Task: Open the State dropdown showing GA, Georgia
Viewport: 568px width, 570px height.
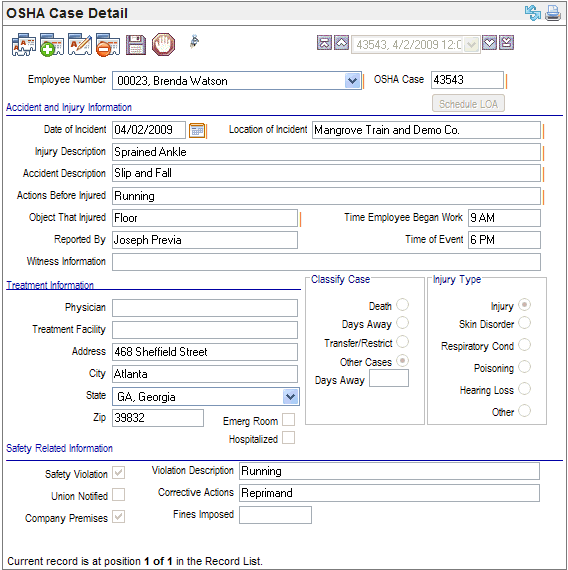Action: [290, 396]
